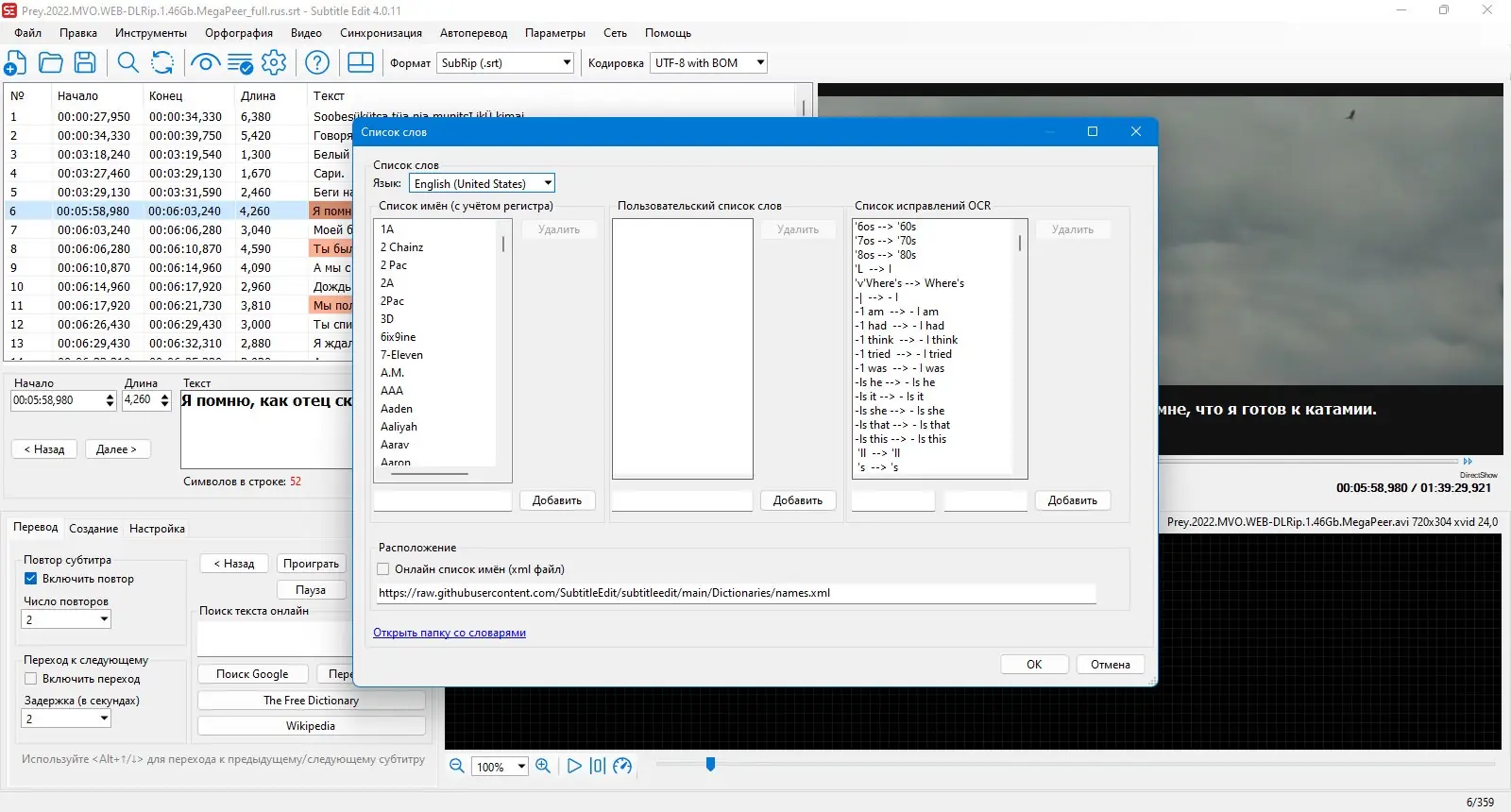Uncheck the 'Включить повтор' checkbox
This screenshot has height=812, width=1511.
tap(30, 579)
